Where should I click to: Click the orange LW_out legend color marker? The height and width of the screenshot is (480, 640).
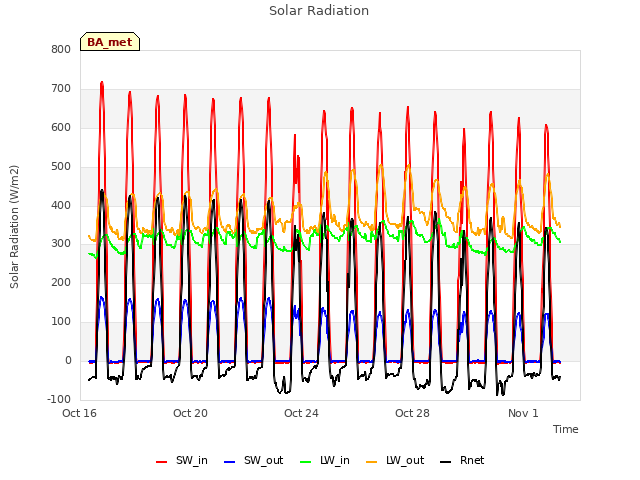(x=372, y=462)
